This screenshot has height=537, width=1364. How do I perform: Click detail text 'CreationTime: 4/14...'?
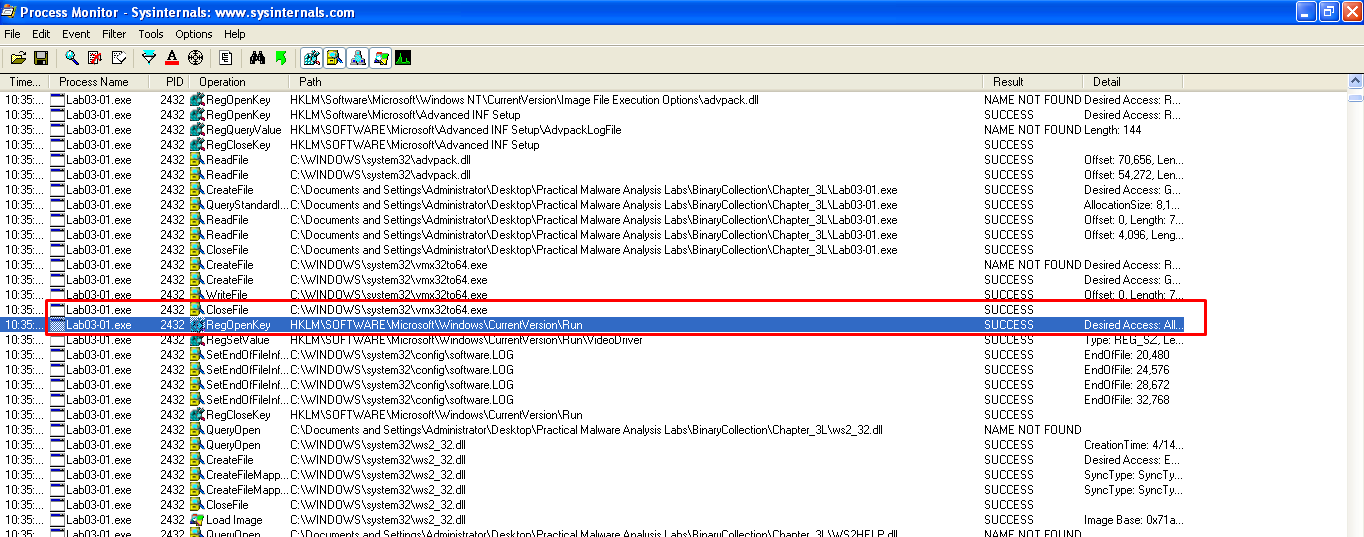tap(1133, 445)
